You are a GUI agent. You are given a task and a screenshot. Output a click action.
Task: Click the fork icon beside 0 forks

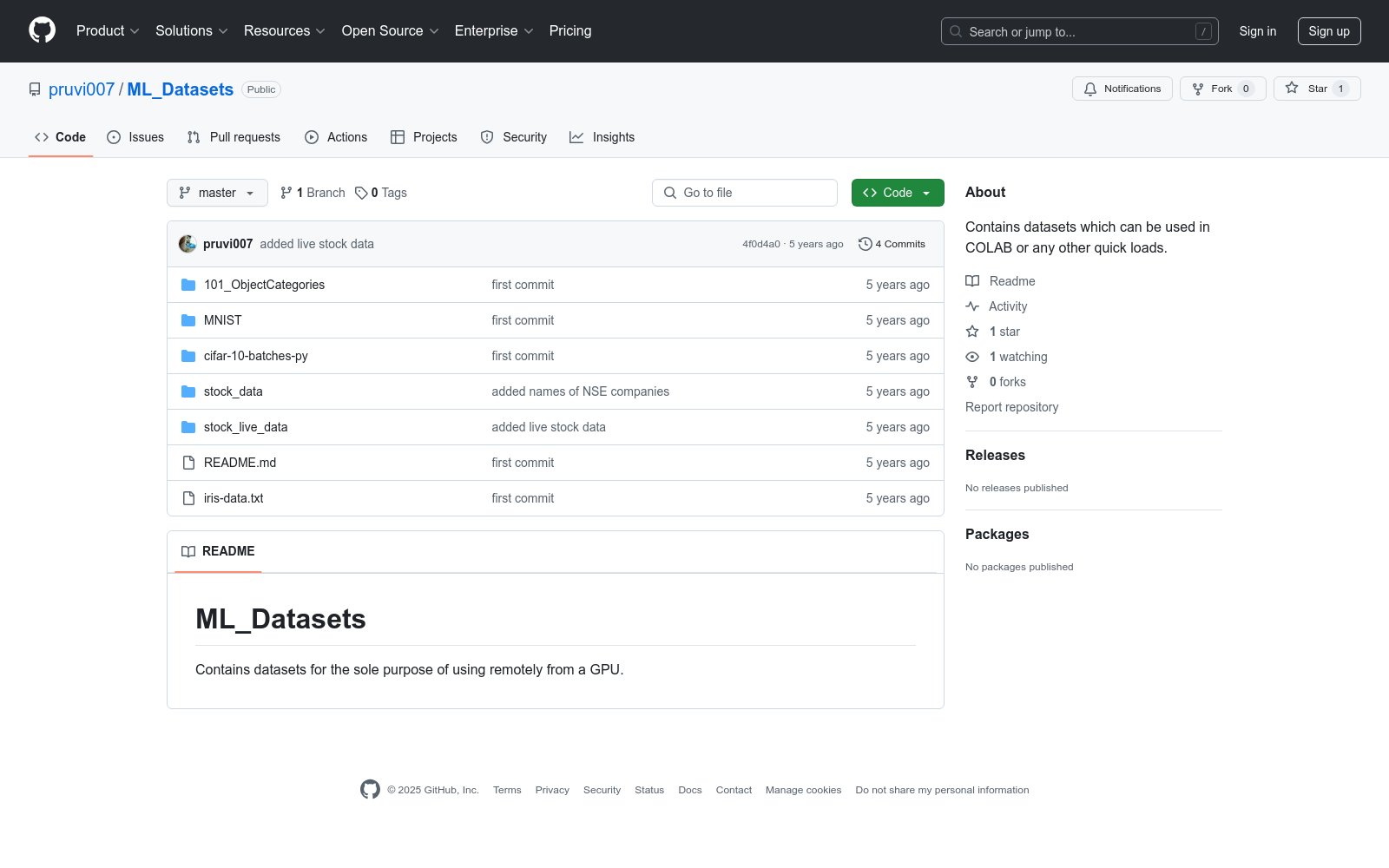tap(972, 382)
